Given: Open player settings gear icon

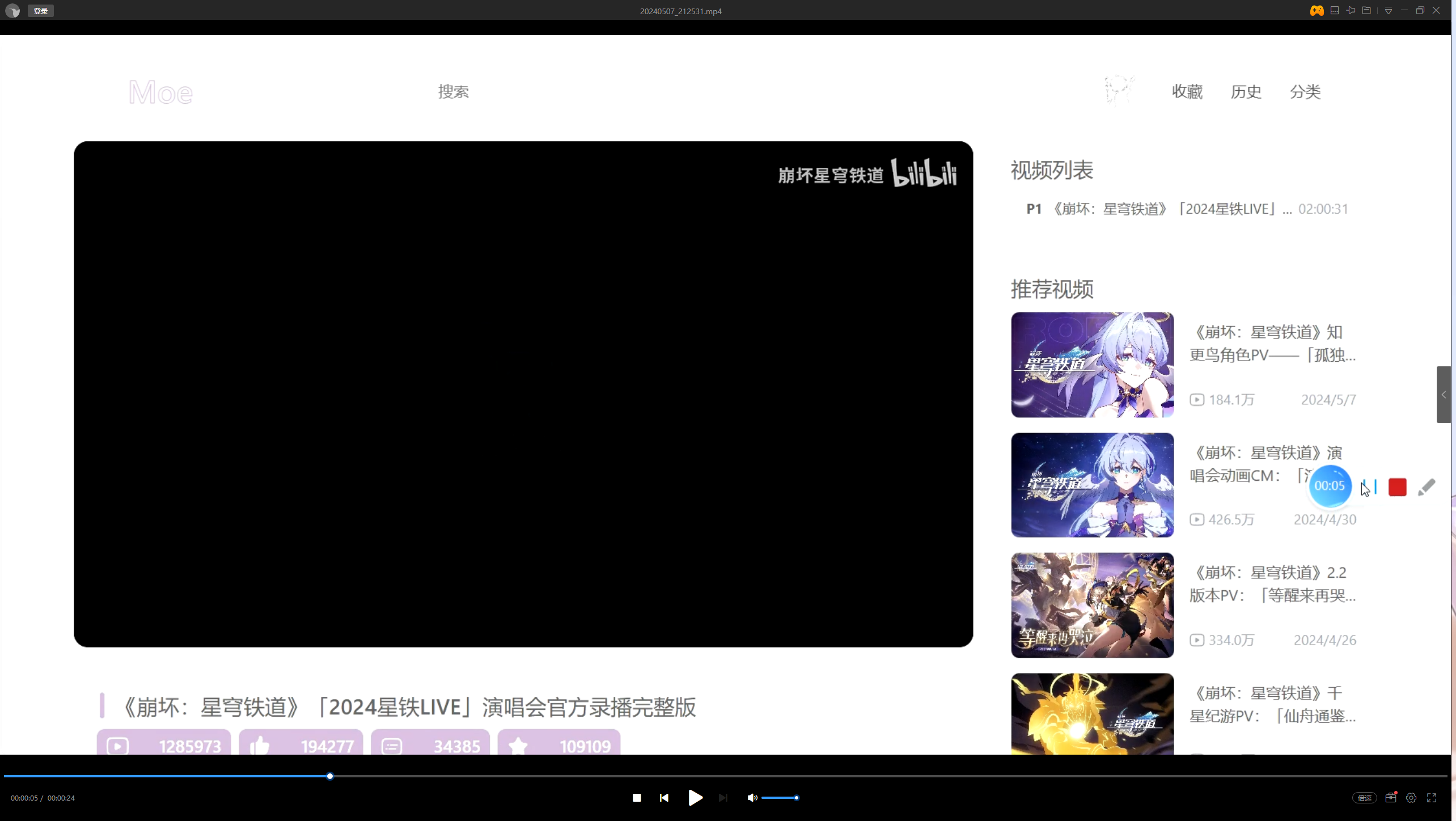Looking at the screenshot, I should (x=1411, y=798).
